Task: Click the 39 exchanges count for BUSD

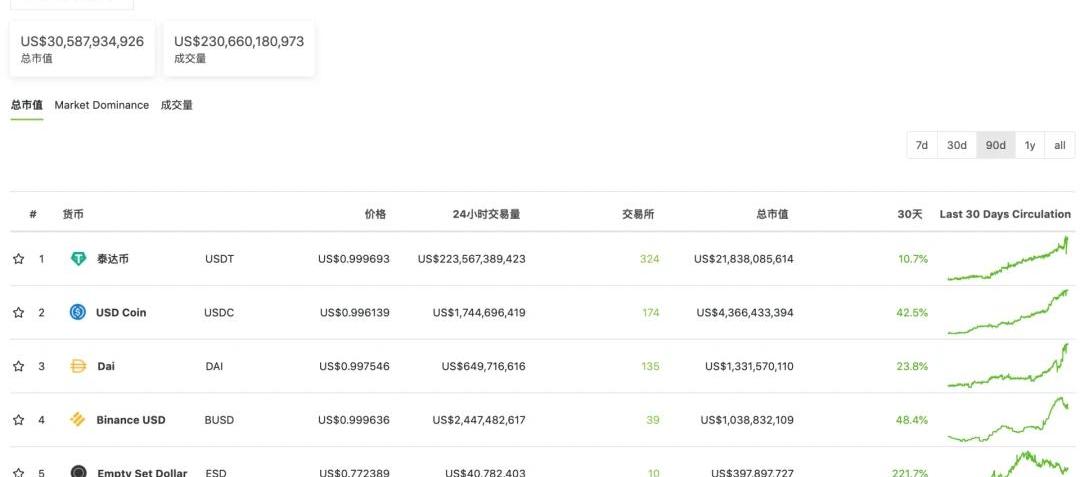Action: (652, 420)
